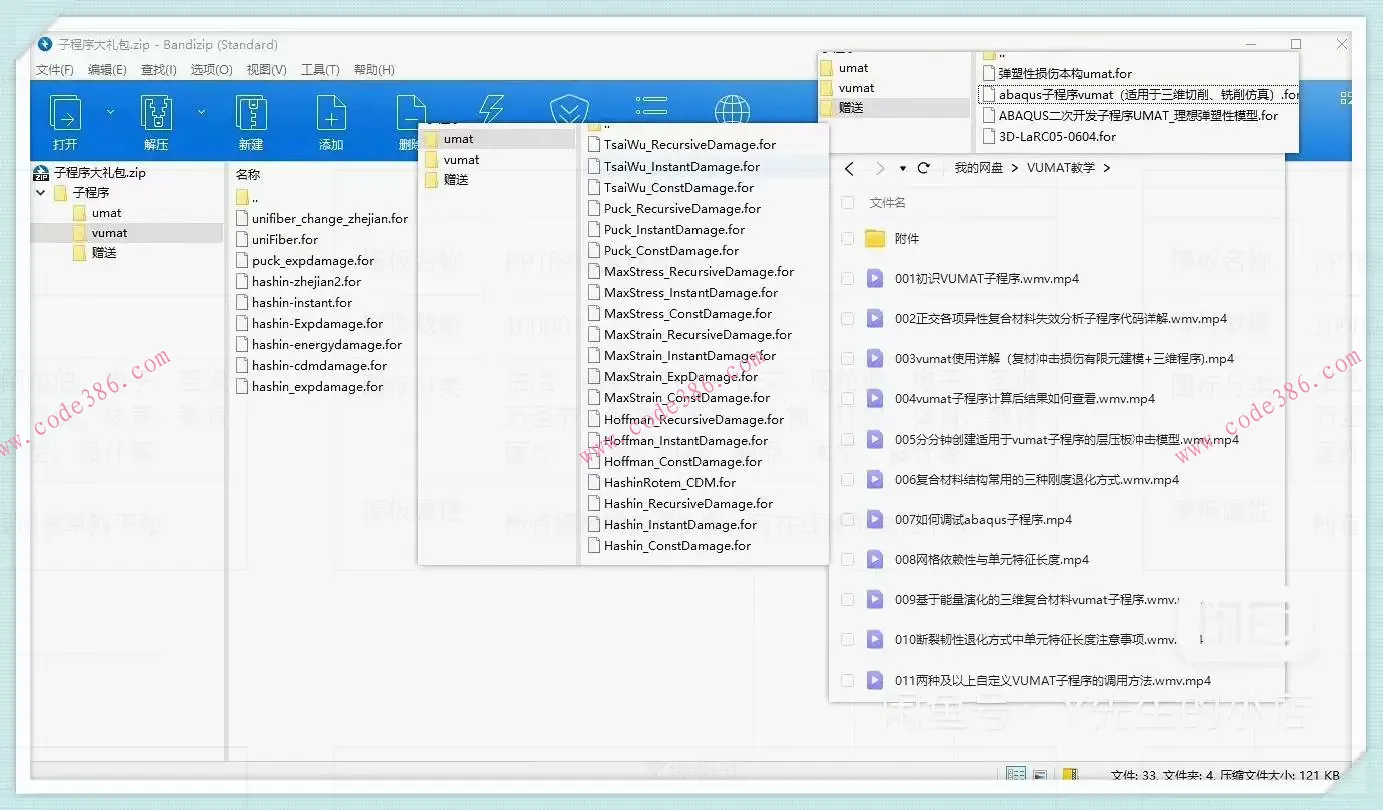Select ABAQUS二次开发子程序UMAT_理想弹塑性模型.for
Viewport: 1383px width, 810px height.
[x=1139, y=116]
